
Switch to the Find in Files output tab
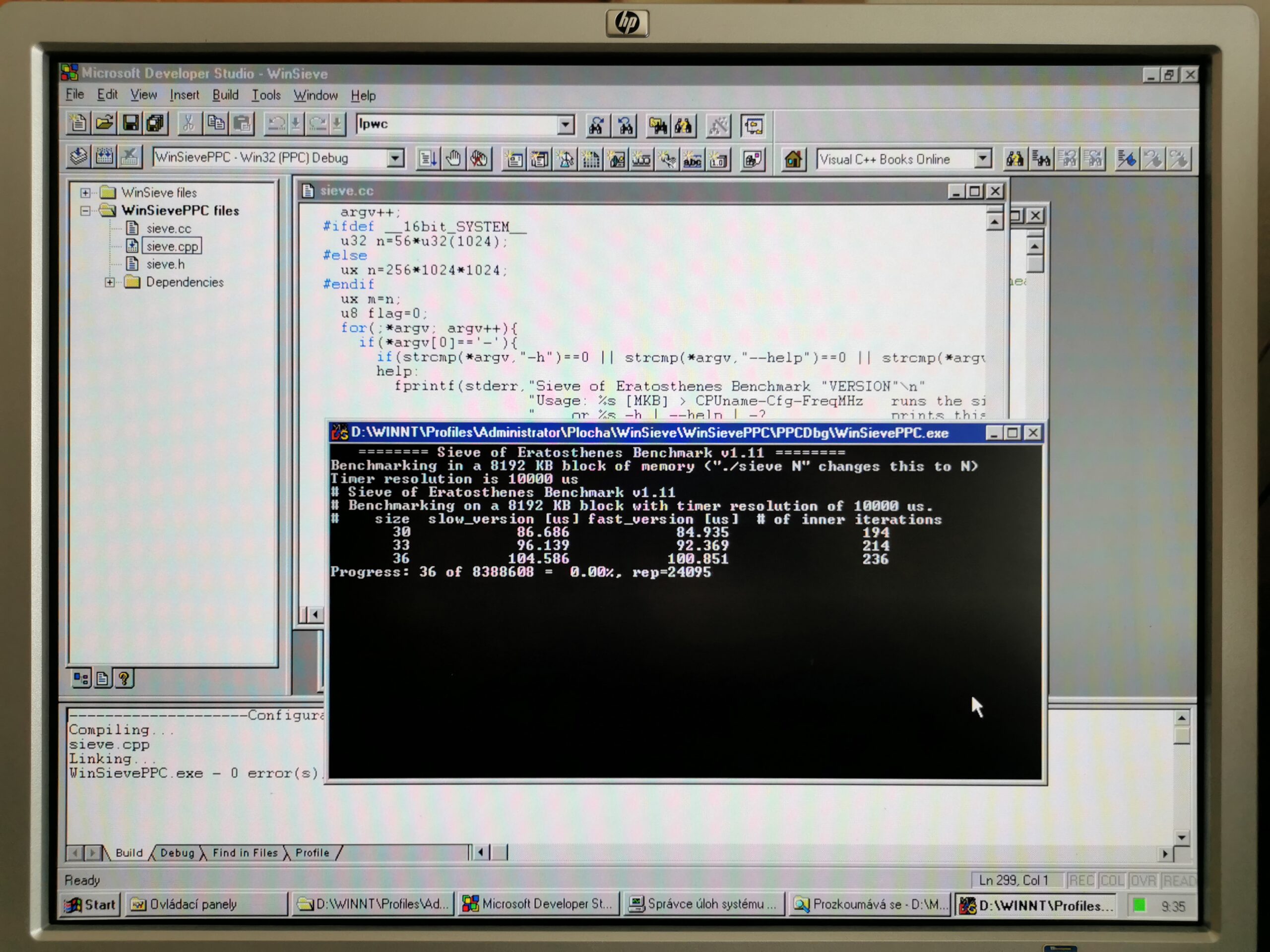(x=245, y=853)
